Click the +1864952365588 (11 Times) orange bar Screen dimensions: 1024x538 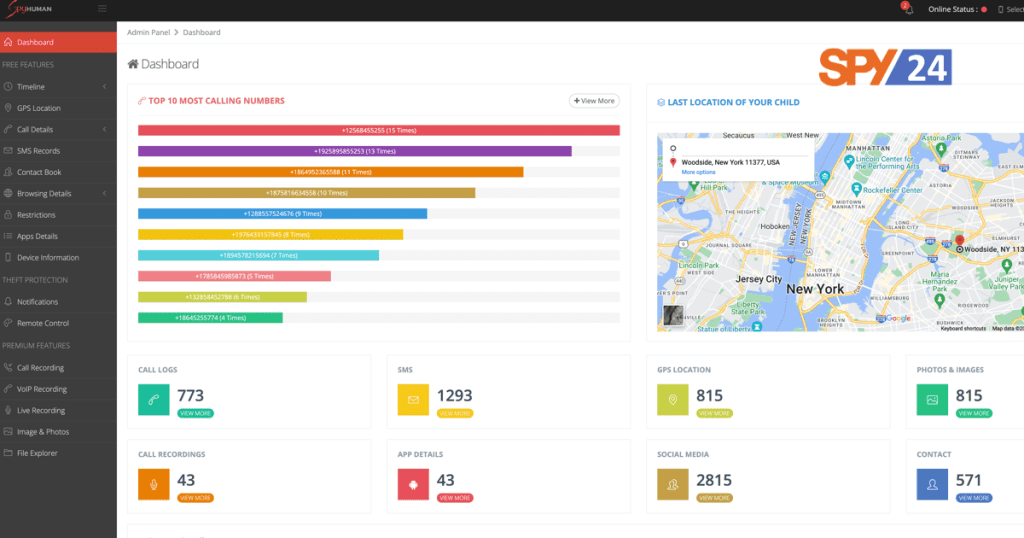click(330, 172)
